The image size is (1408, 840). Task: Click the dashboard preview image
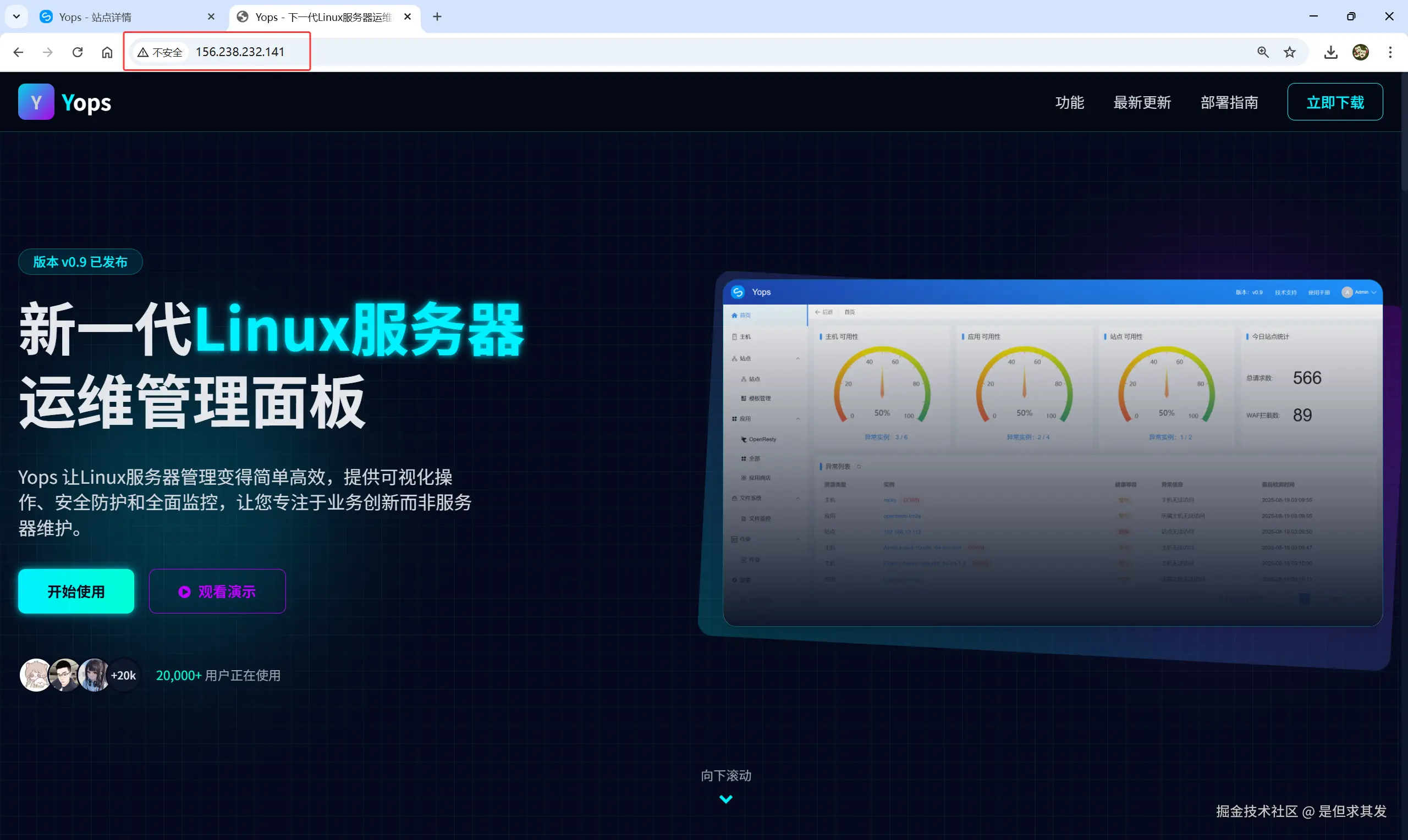[1052, 453]
